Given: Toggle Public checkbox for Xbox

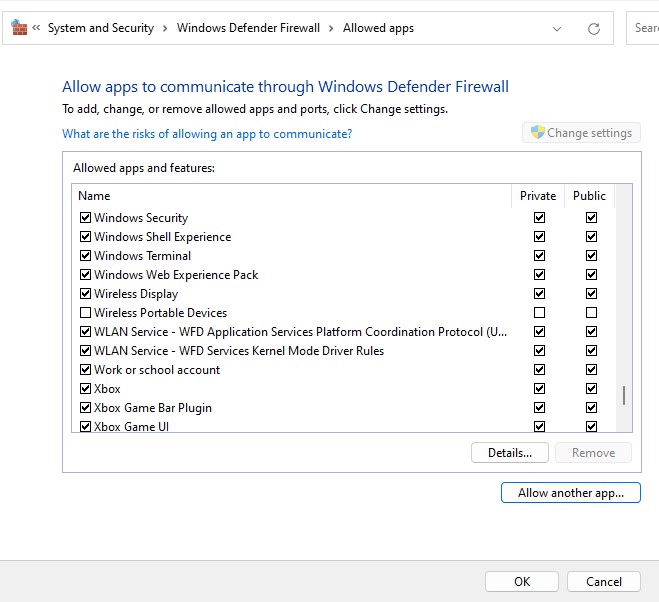Looking at the screenshot, I should 591,388.
